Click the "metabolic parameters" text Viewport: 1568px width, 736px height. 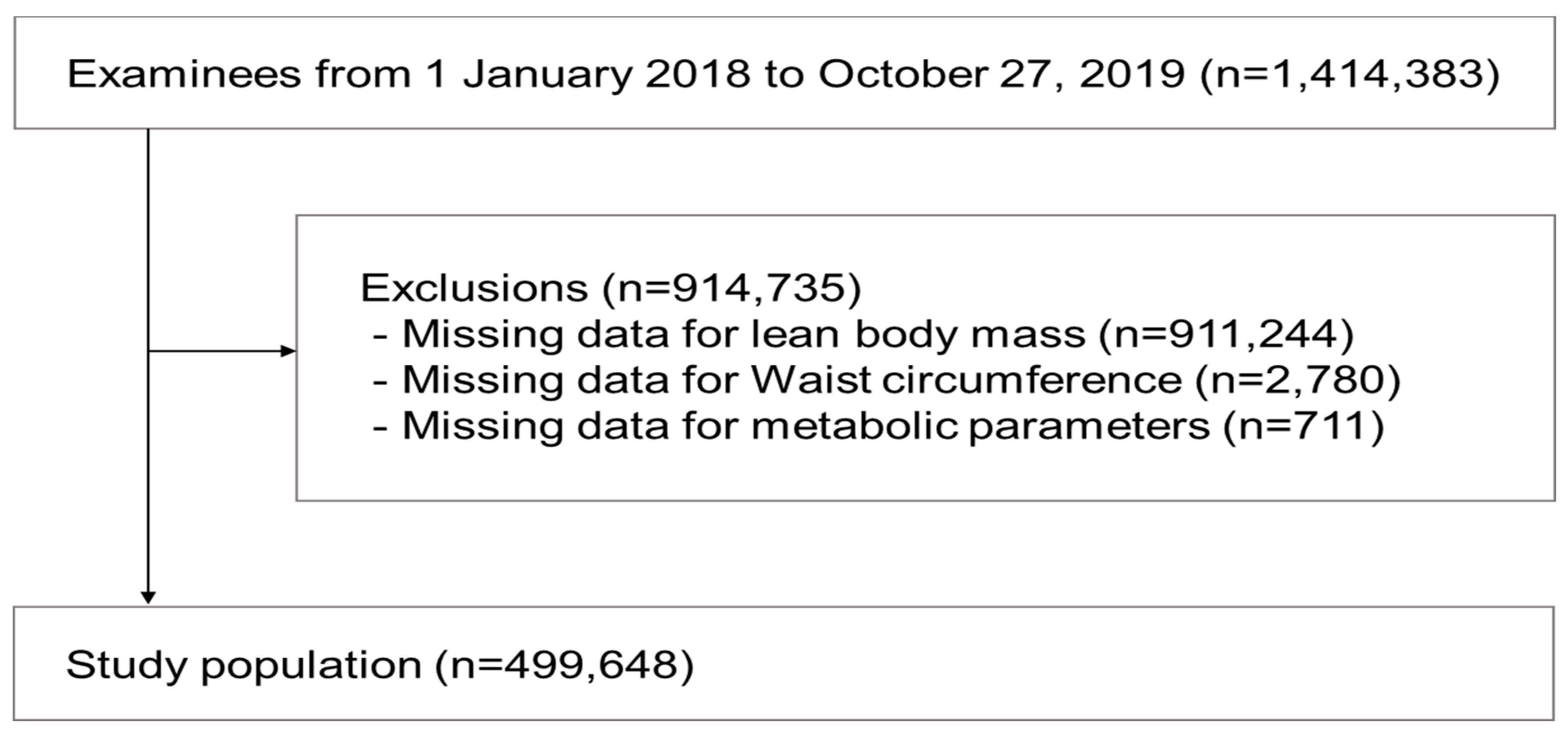pyautogui.click(x=980, y=426)
